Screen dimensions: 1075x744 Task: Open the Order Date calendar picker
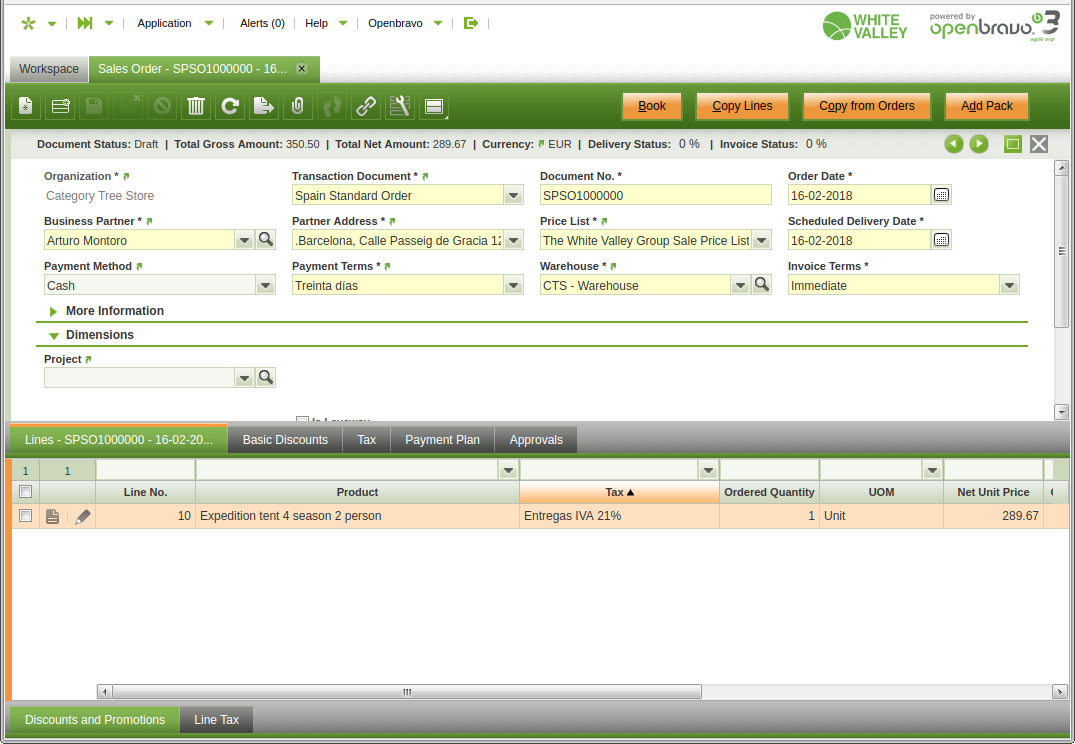[941, 195]
